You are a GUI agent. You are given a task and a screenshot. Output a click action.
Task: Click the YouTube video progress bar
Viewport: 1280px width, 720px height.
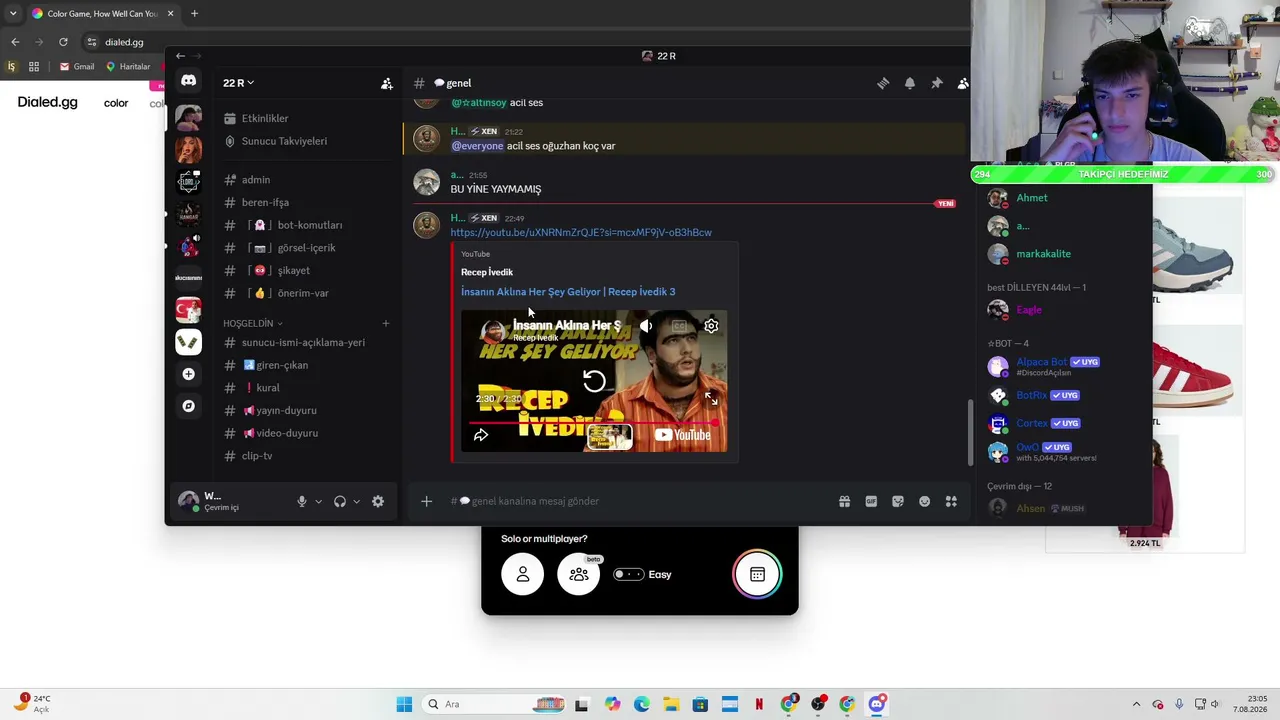(594, 421)
